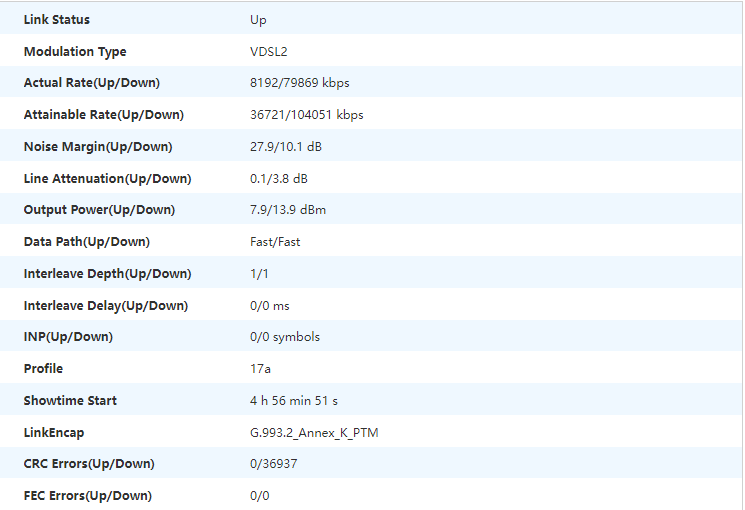Viewport: 745px width, 510px height.
Task: Select the modulation value 'VDSL2'
Action: click(268, 51)
